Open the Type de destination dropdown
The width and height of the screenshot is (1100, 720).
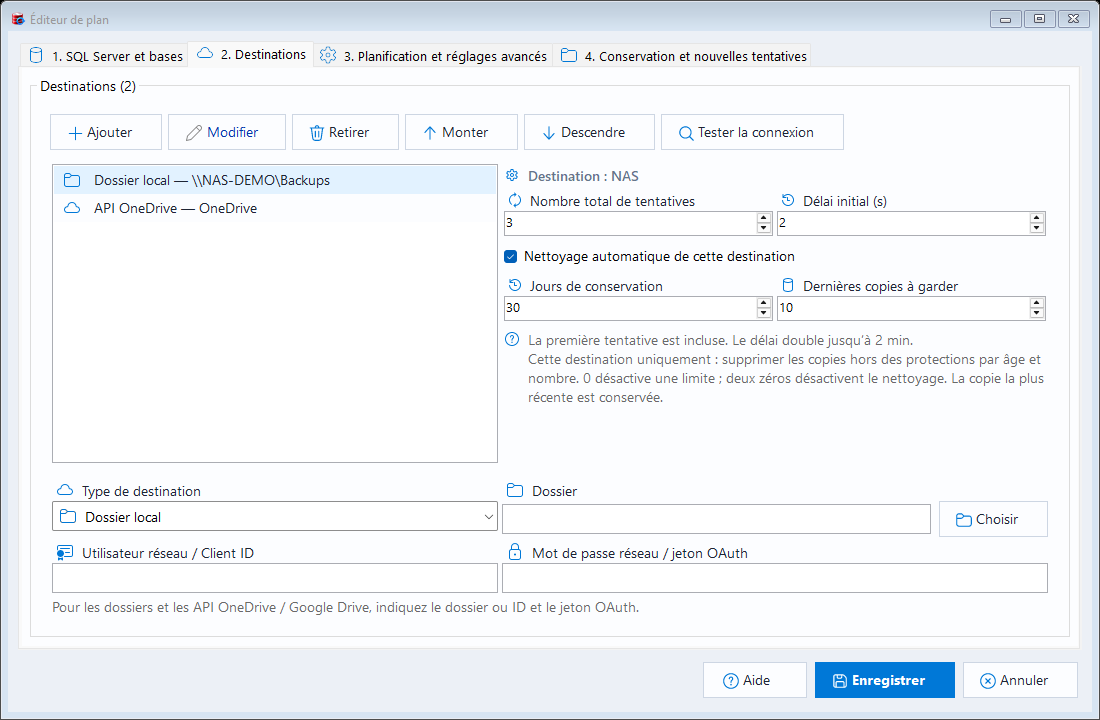275,516
